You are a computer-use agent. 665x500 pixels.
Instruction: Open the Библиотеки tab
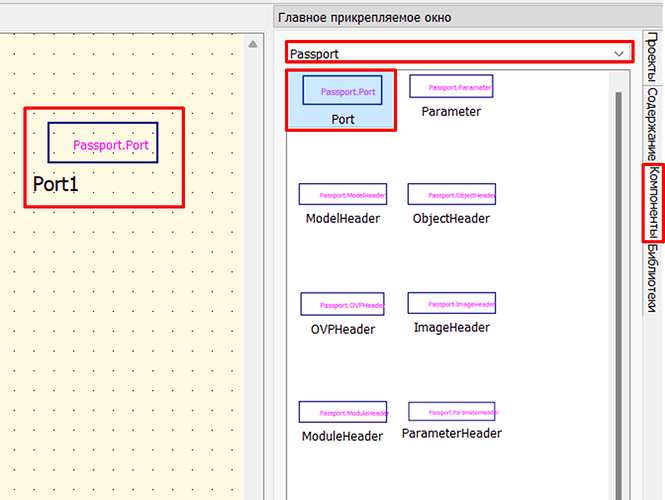651,279
